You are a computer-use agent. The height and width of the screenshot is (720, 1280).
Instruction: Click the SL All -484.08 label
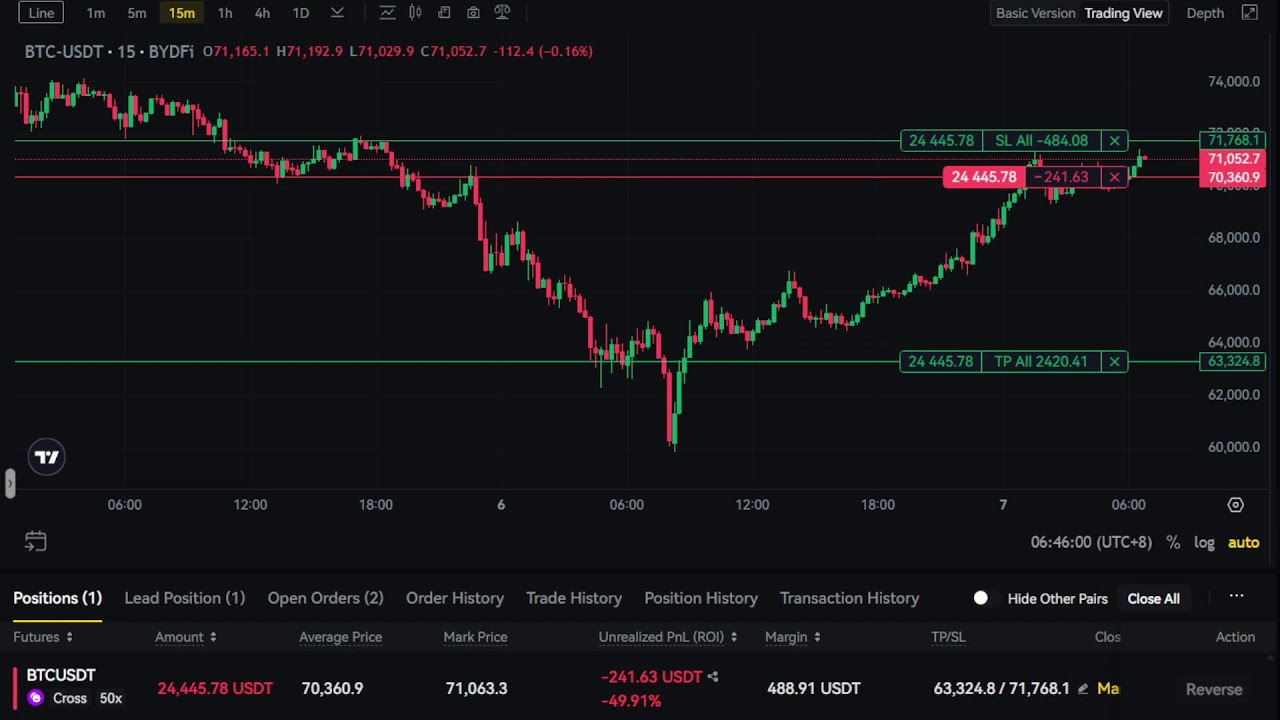(x=1041, y=141)
